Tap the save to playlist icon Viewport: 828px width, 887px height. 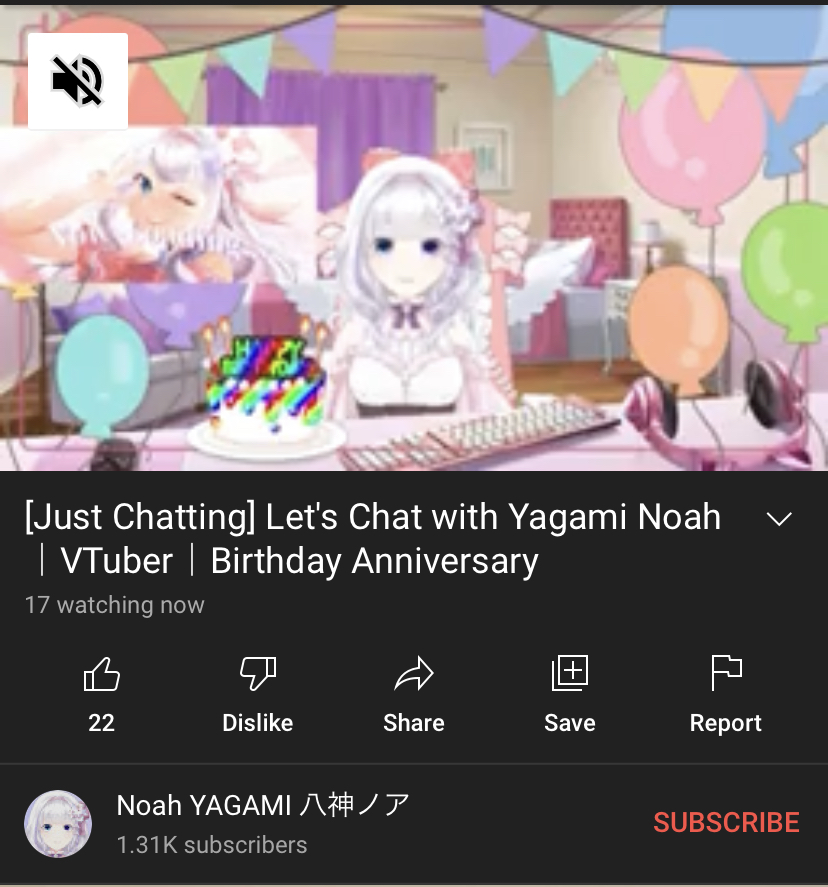coord(570,673)
